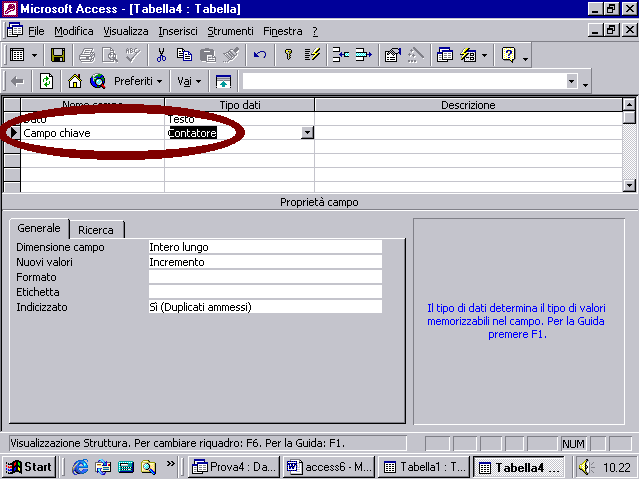639x479 pixels.
Task: Click the Testo data type cell
Action: coord(240,119)
